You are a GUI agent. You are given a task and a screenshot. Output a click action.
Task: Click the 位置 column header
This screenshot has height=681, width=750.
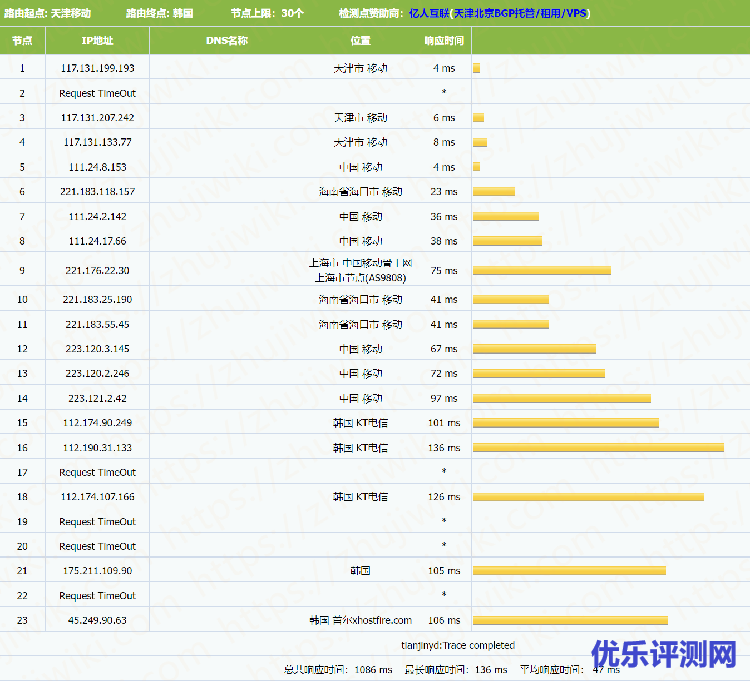pyautogui.click(x=360, y=41)
